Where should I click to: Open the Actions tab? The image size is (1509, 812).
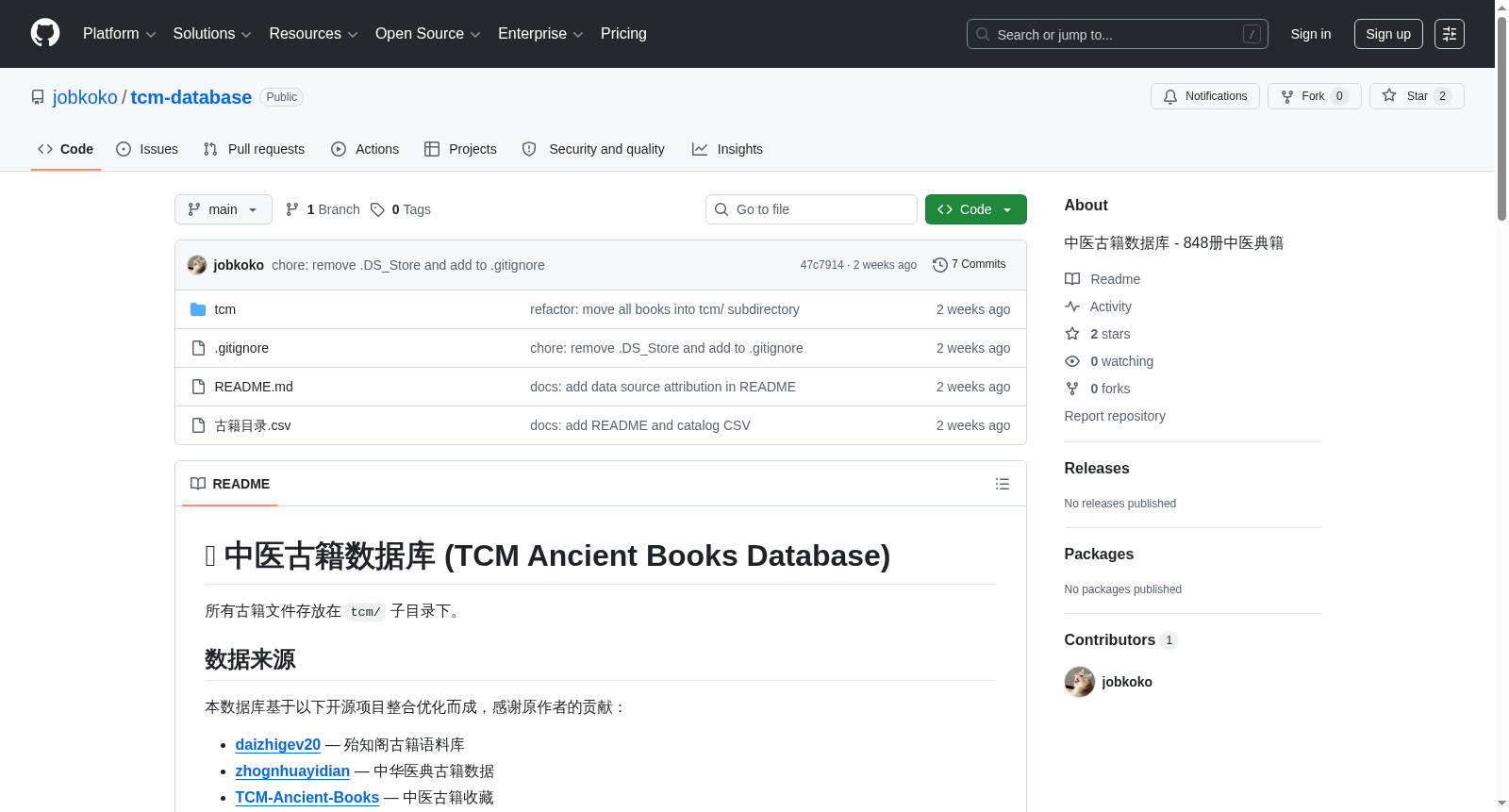(365, 149)
